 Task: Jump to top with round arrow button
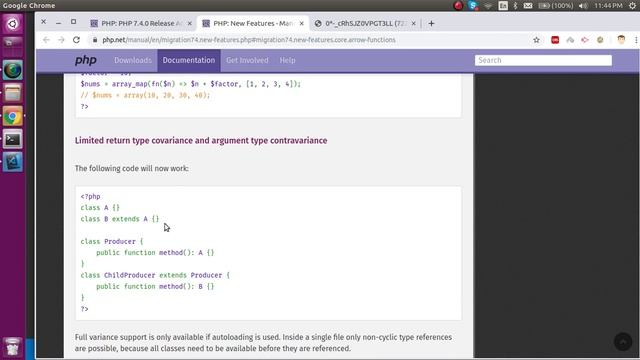[623, 342]
